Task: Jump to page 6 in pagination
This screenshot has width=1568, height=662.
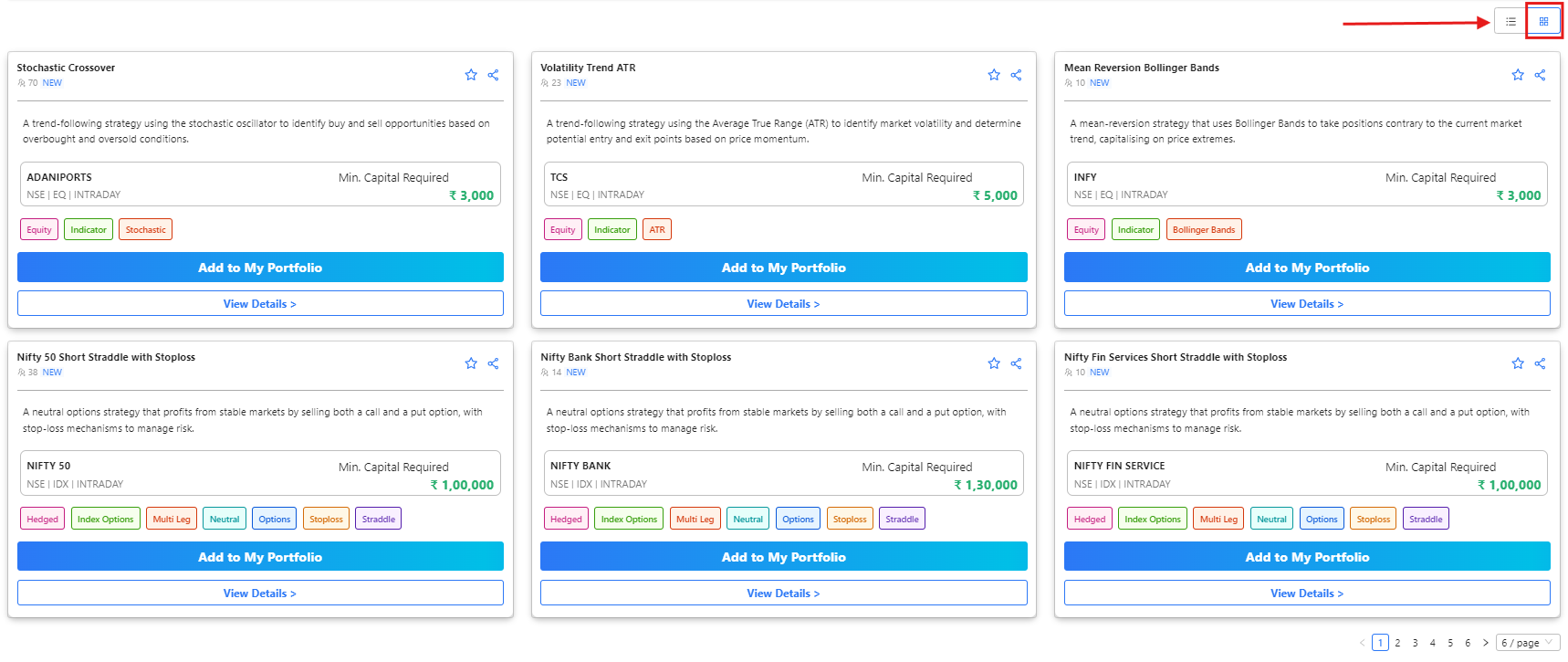Action: pos(1468,643)
